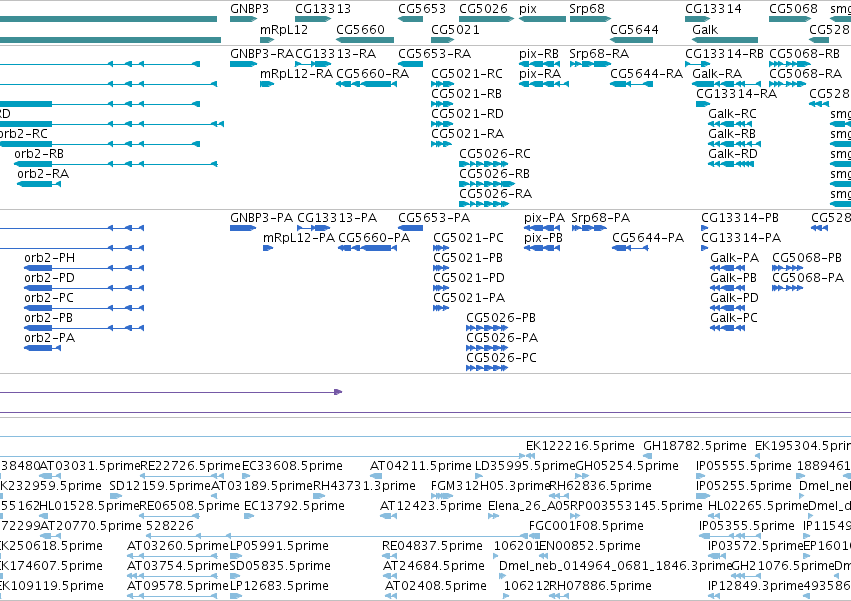Select the Galk gene label
This screenshot has width=851, height=601.
(x=705, y=29)
